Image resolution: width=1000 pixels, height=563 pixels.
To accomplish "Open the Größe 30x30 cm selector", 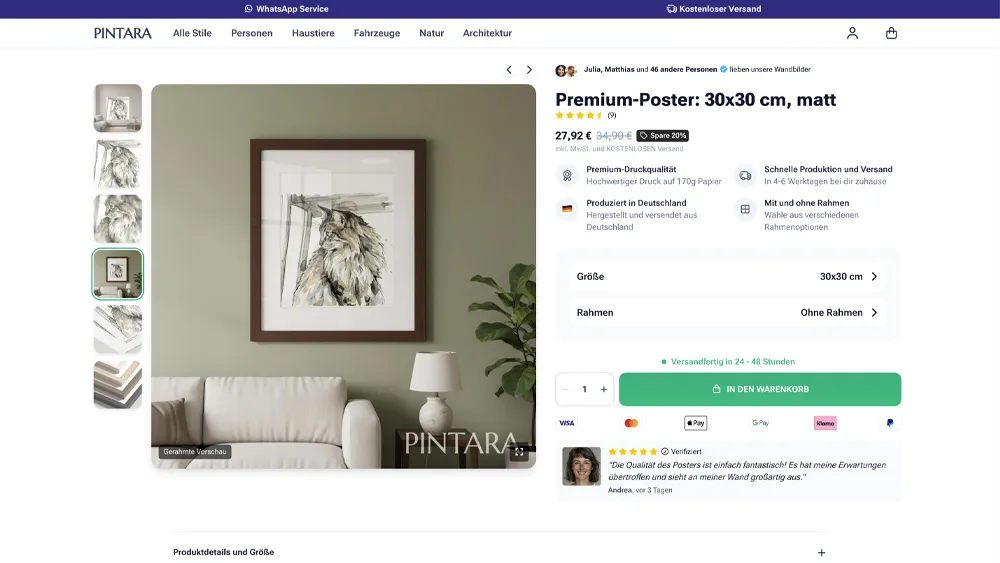I will [x=727, y=277].
